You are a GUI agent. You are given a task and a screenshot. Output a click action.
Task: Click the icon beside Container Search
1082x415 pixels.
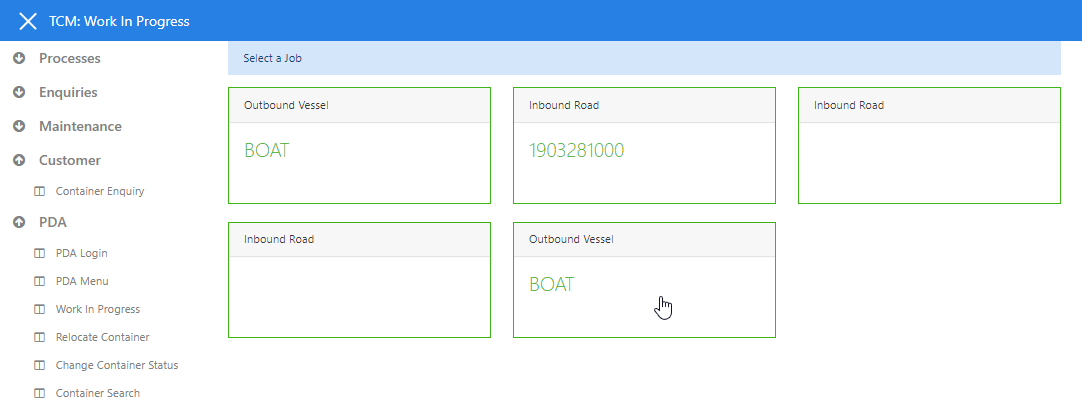coord(39,393)
